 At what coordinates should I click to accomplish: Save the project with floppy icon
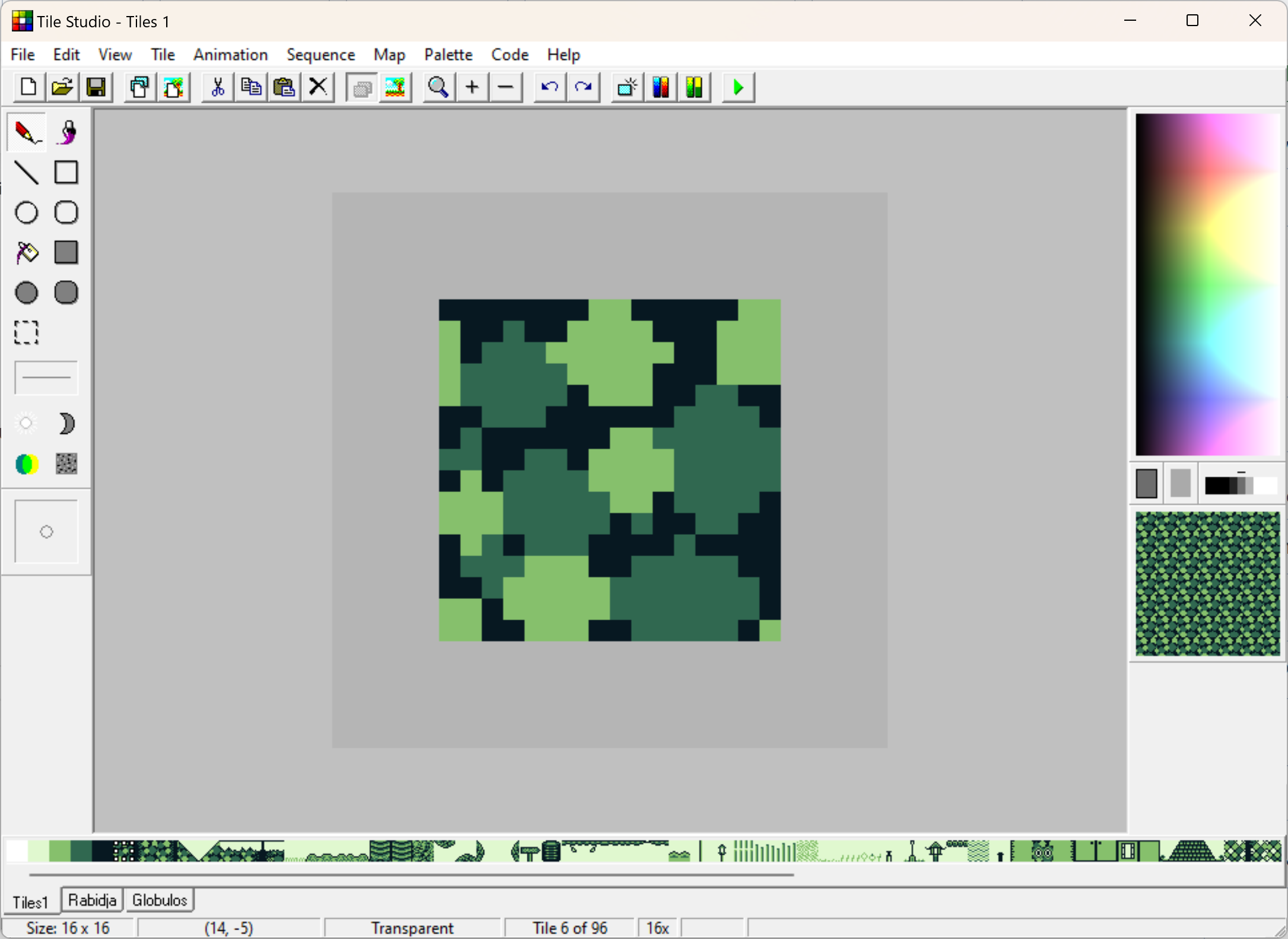[x=96, y=88]
